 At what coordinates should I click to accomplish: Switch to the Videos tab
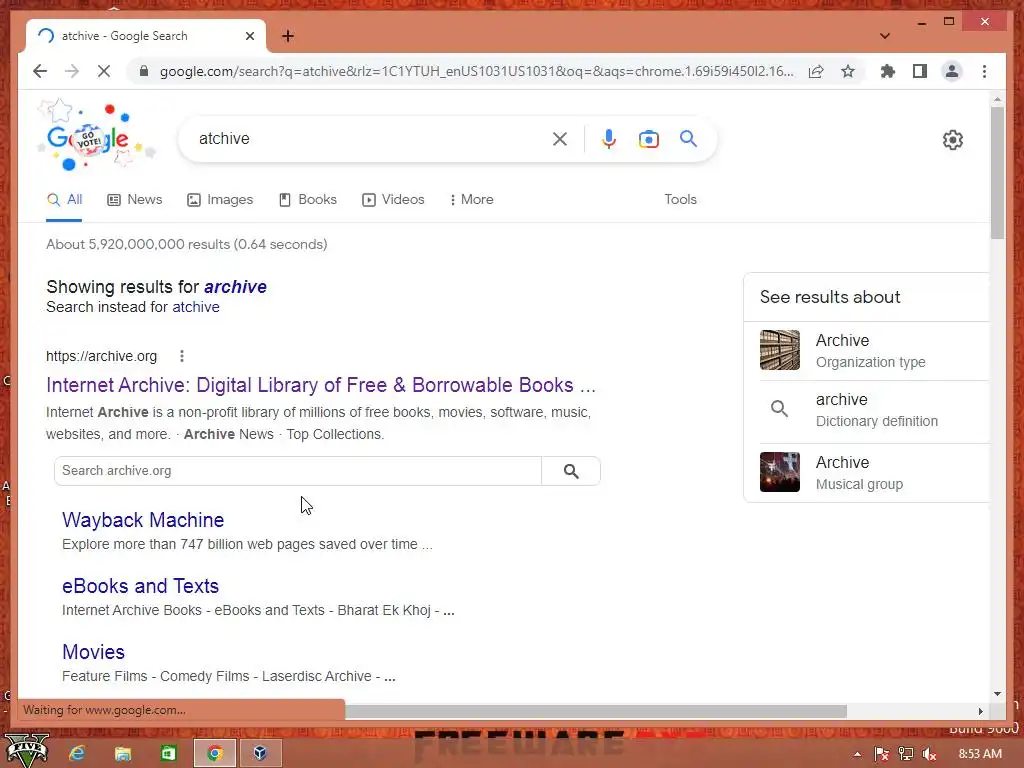click(x=393, y=200)
